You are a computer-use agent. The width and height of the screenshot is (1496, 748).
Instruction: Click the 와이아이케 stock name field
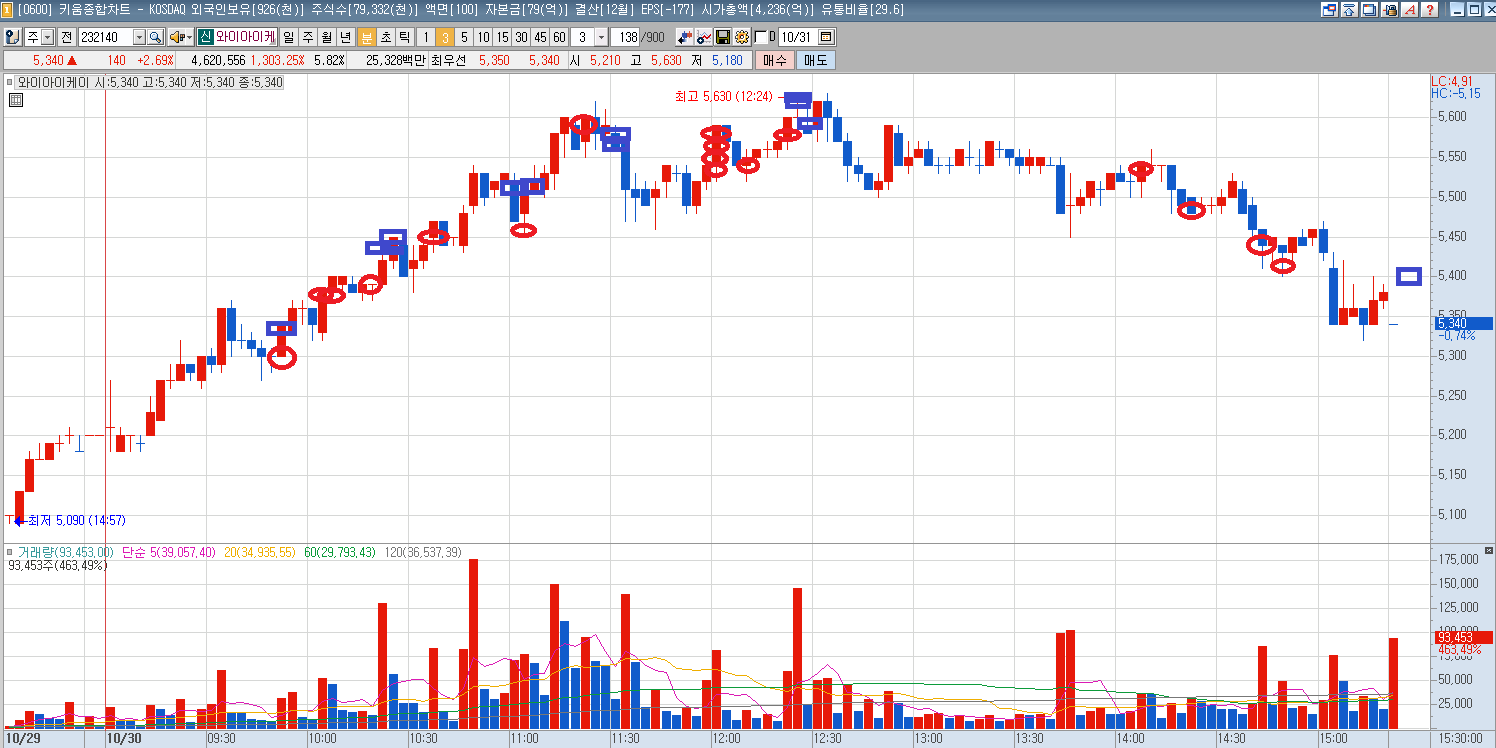click(246, 37)
